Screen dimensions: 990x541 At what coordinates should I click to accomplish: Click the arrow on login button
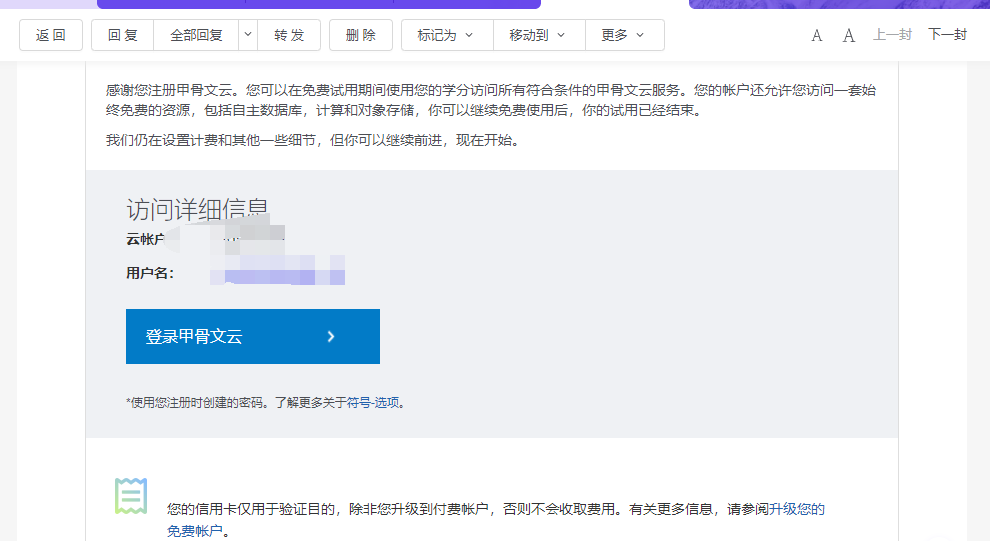331,336
